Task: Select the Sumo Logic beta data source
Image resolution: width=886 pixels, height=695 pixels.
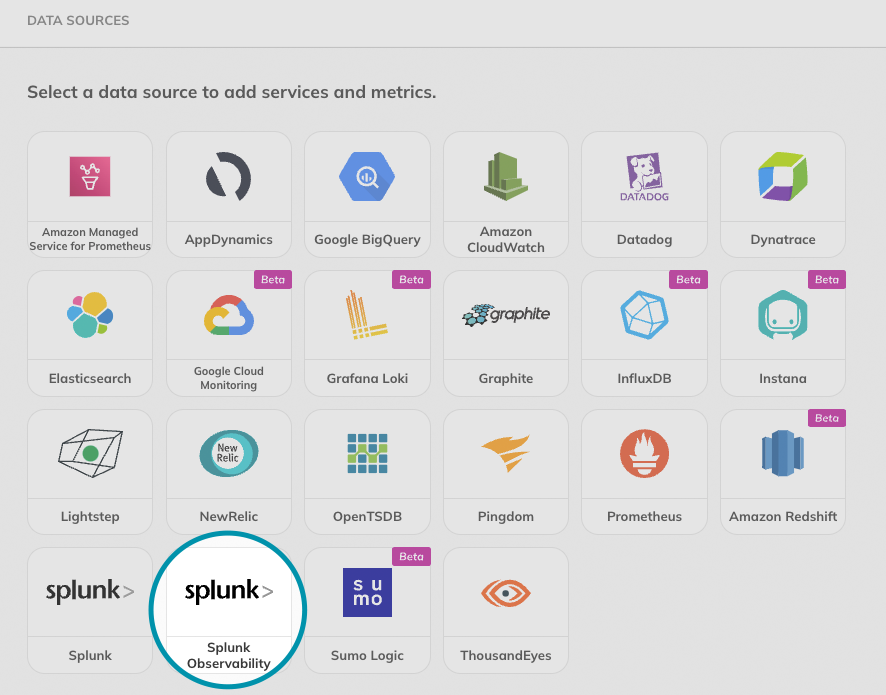Action: pyautogui.click(x=367, y=592)
